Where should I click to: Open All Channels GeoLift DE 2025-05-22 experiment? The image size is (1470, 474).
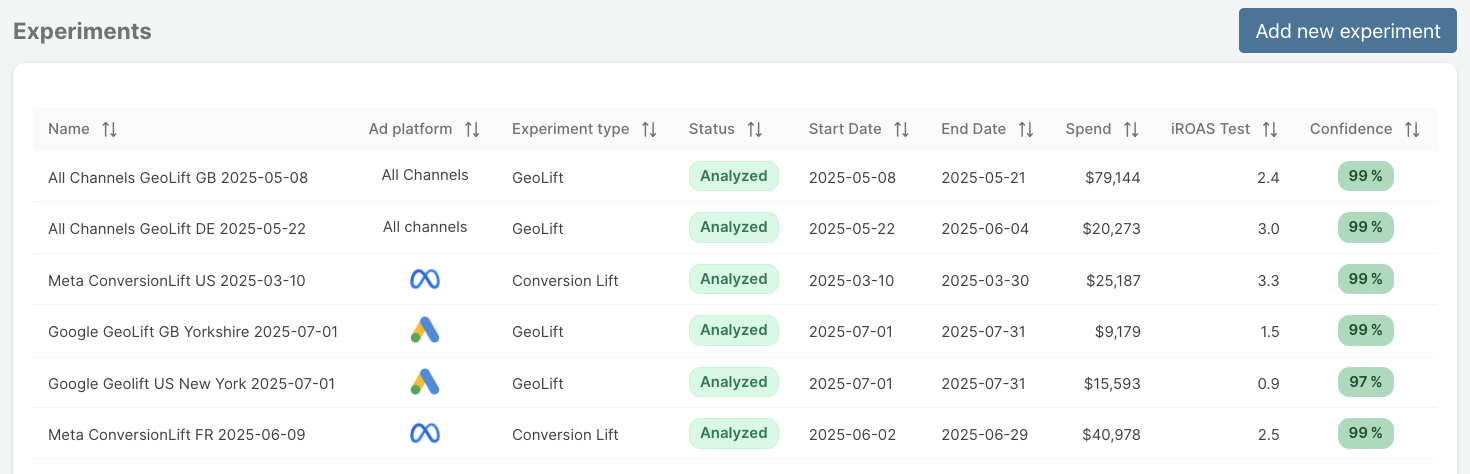point(177,229)
